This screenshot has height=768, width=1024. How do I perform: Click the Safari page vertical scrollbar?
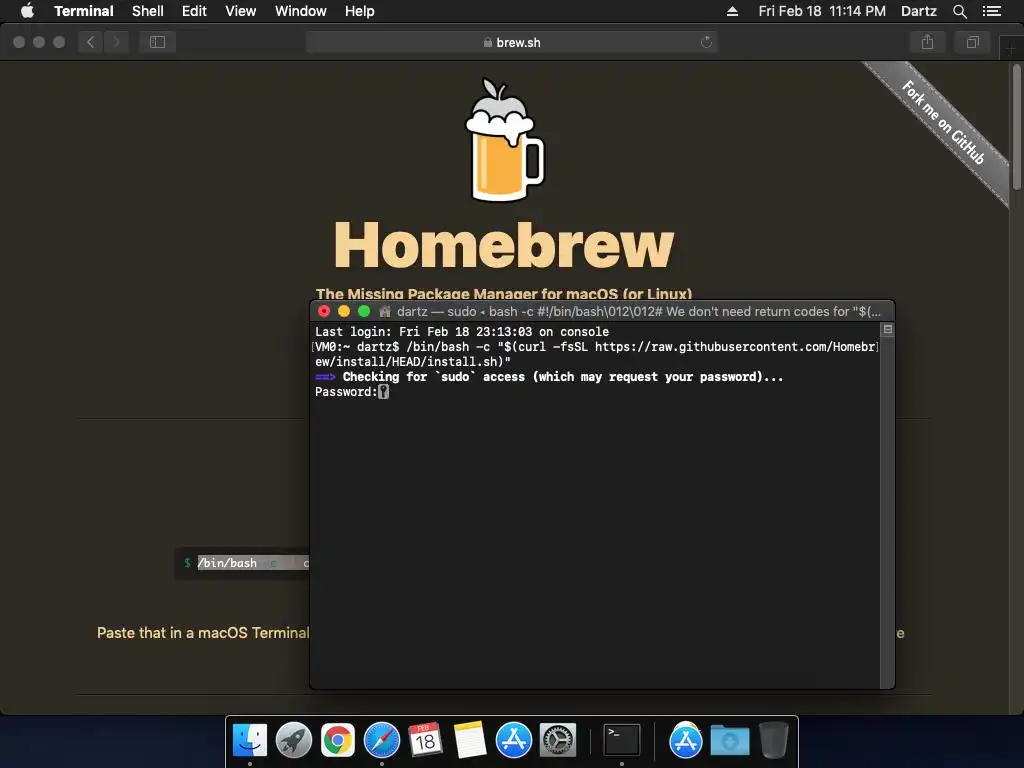[1016, 127]
